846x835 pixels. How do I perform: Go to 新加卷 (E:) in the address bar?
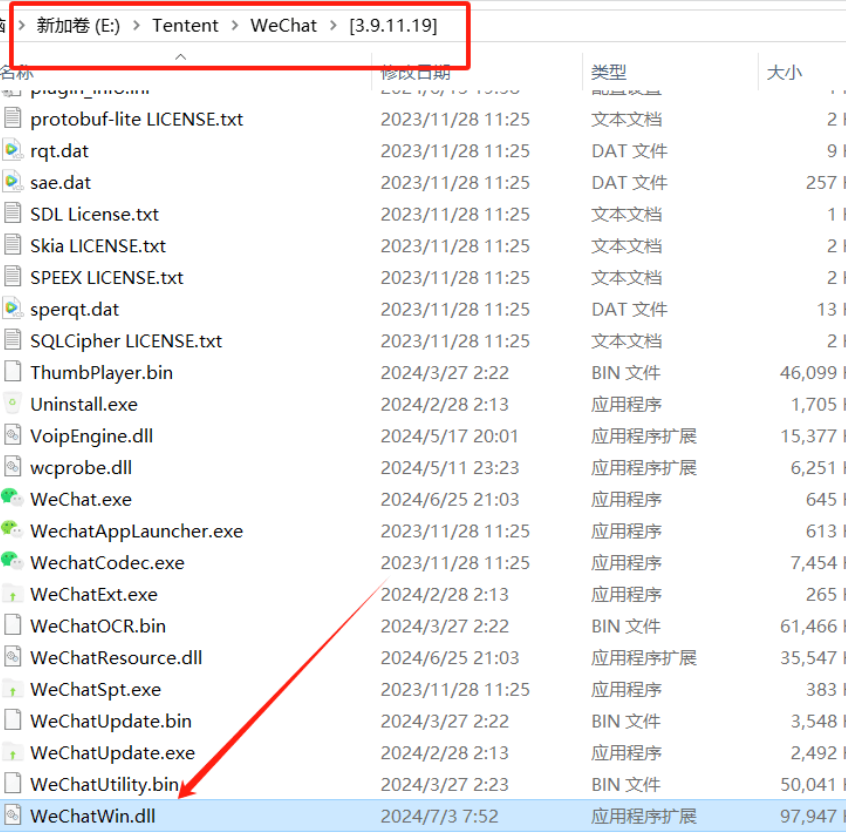click(x=78, y=25)
